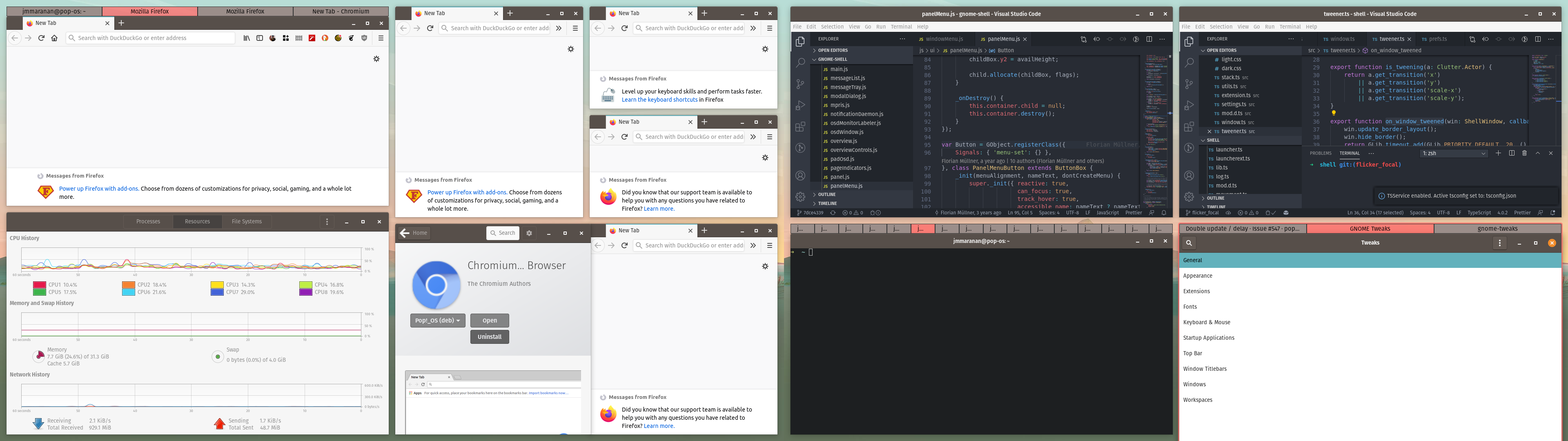Open the Terminal menu in VS Code
Image resolution: width=1568 pixels, height=441 pixels.
coord(902,26)
